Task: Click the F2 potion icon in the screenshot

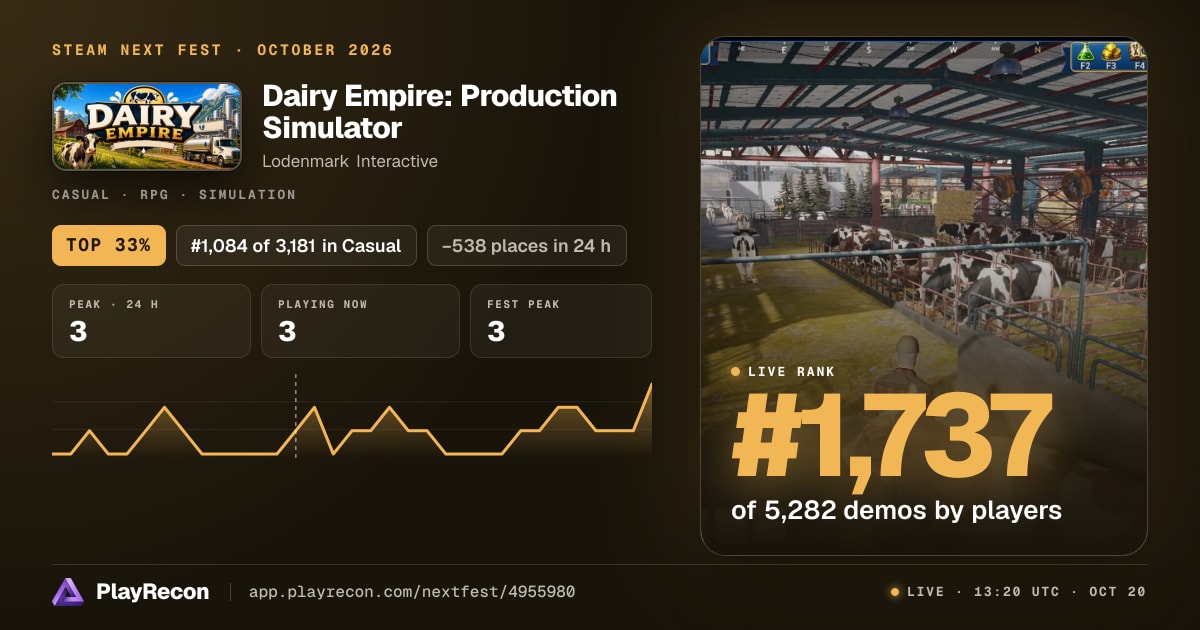Action: point(1085,56)
